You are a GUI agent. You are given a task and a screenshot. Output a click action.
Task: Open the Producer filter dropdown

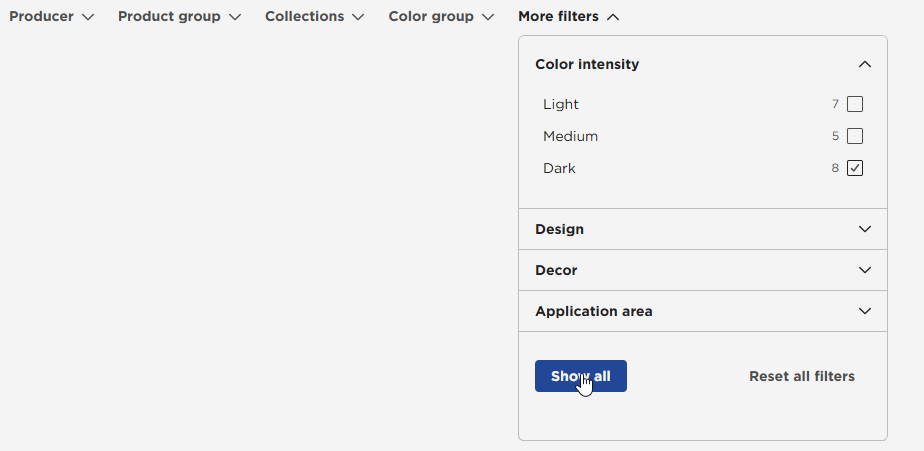click(x=42, y=17)
